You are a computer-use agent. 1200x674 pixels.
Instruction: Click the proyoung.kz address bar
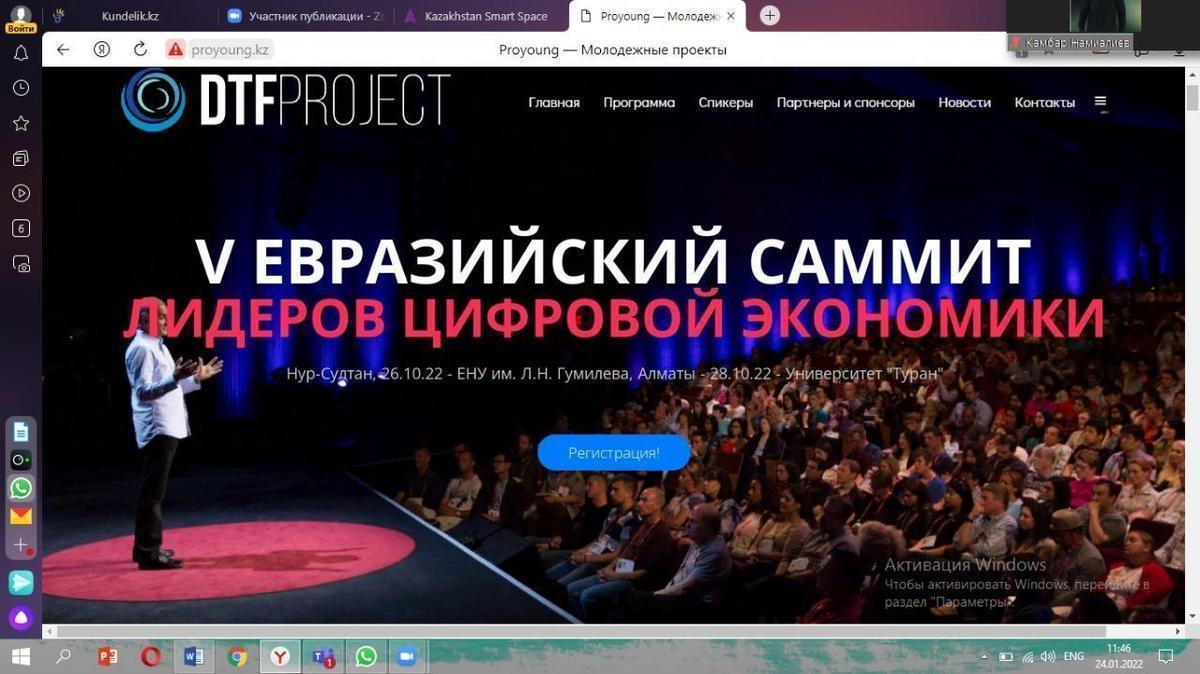click(x=230, y=49)
